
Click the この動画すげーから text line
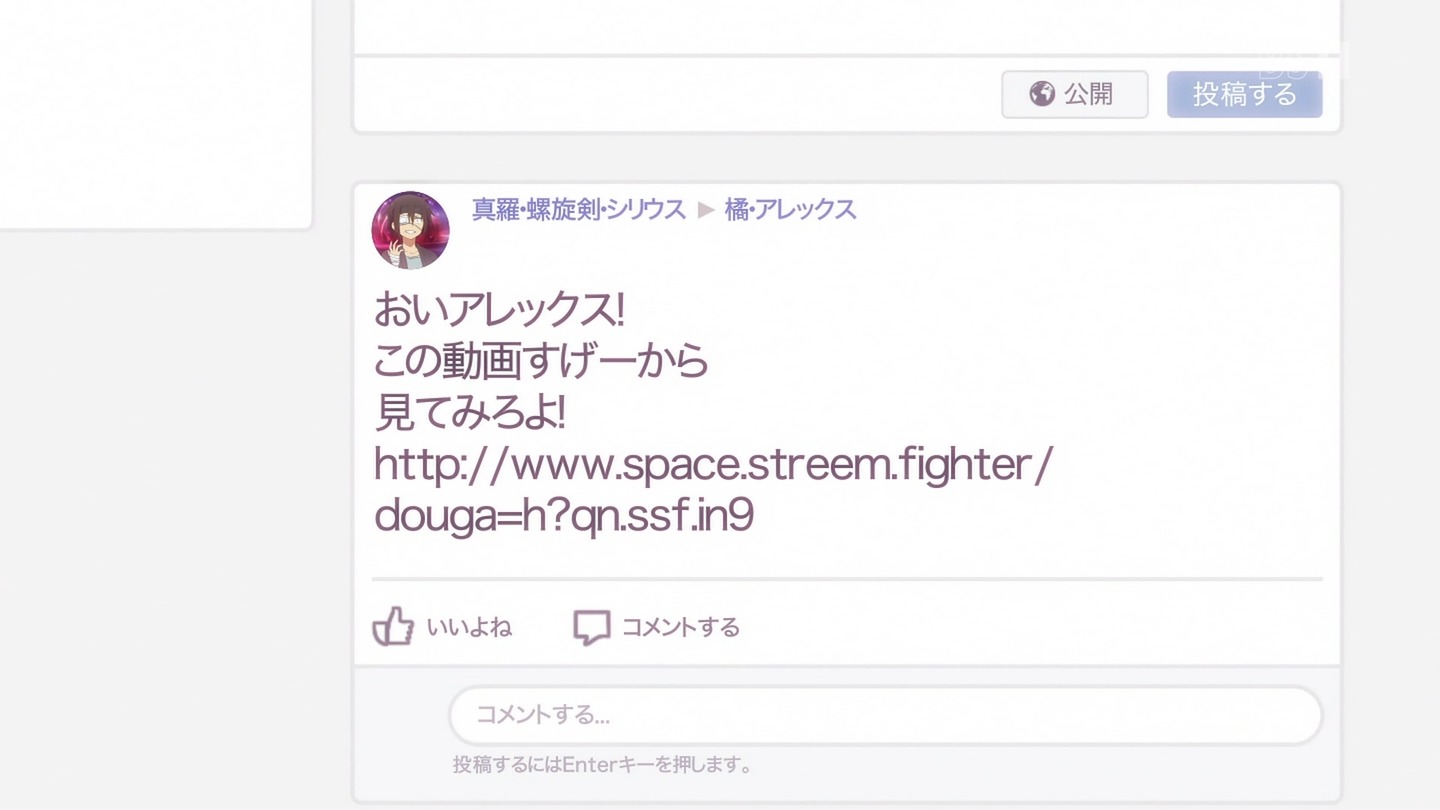pyautogui.click(x=541, y=361)
